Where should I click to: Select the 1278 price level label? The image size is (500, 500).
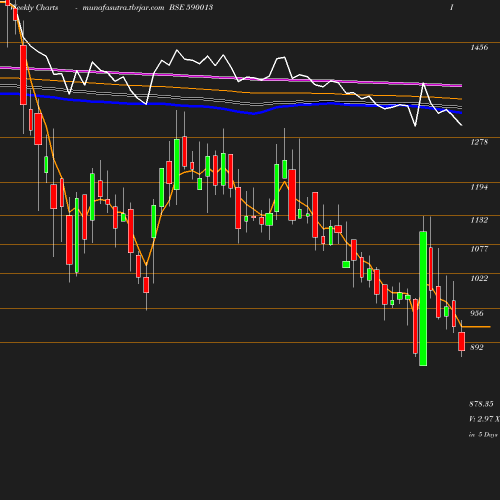click(479, 142)
